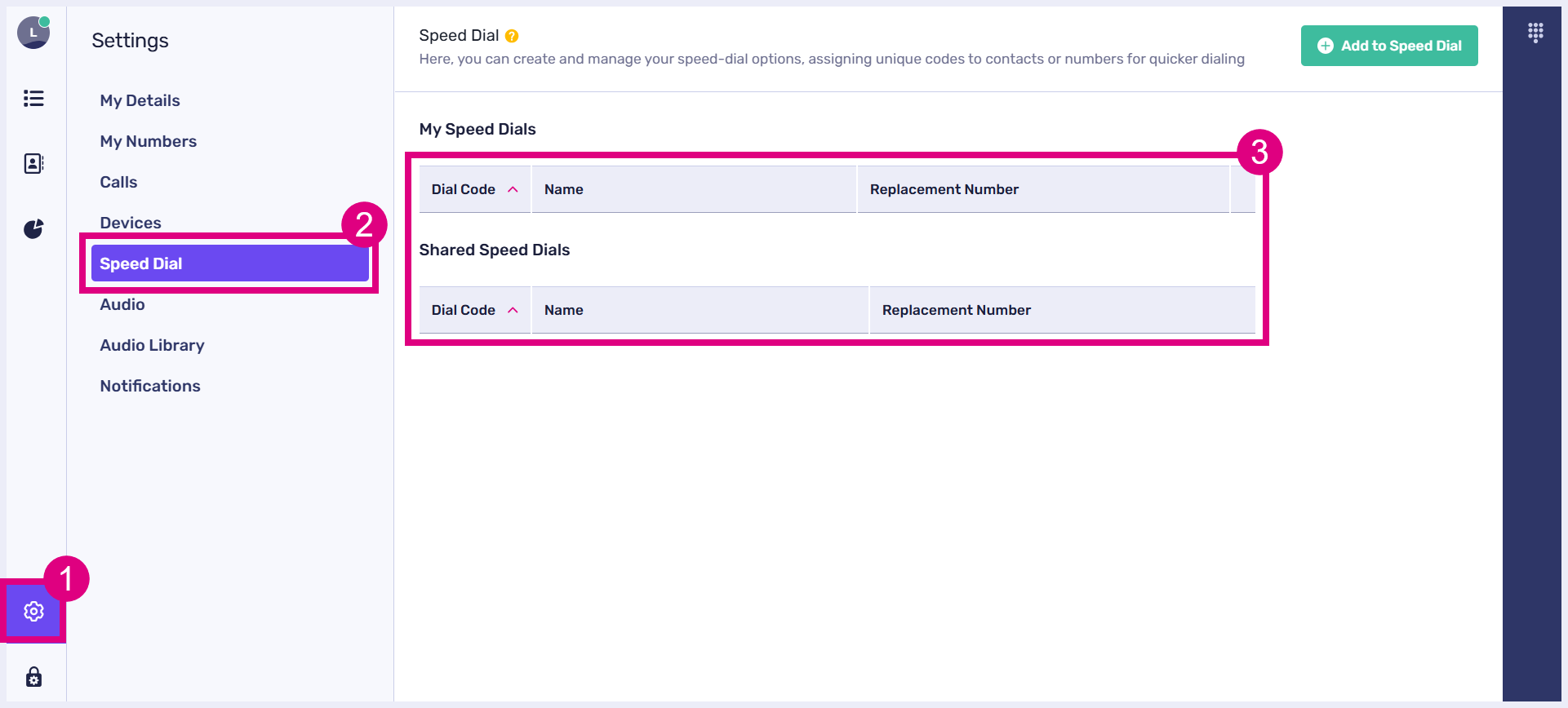
Task: Open the contacts book icon
Action: tap(33, 164)
